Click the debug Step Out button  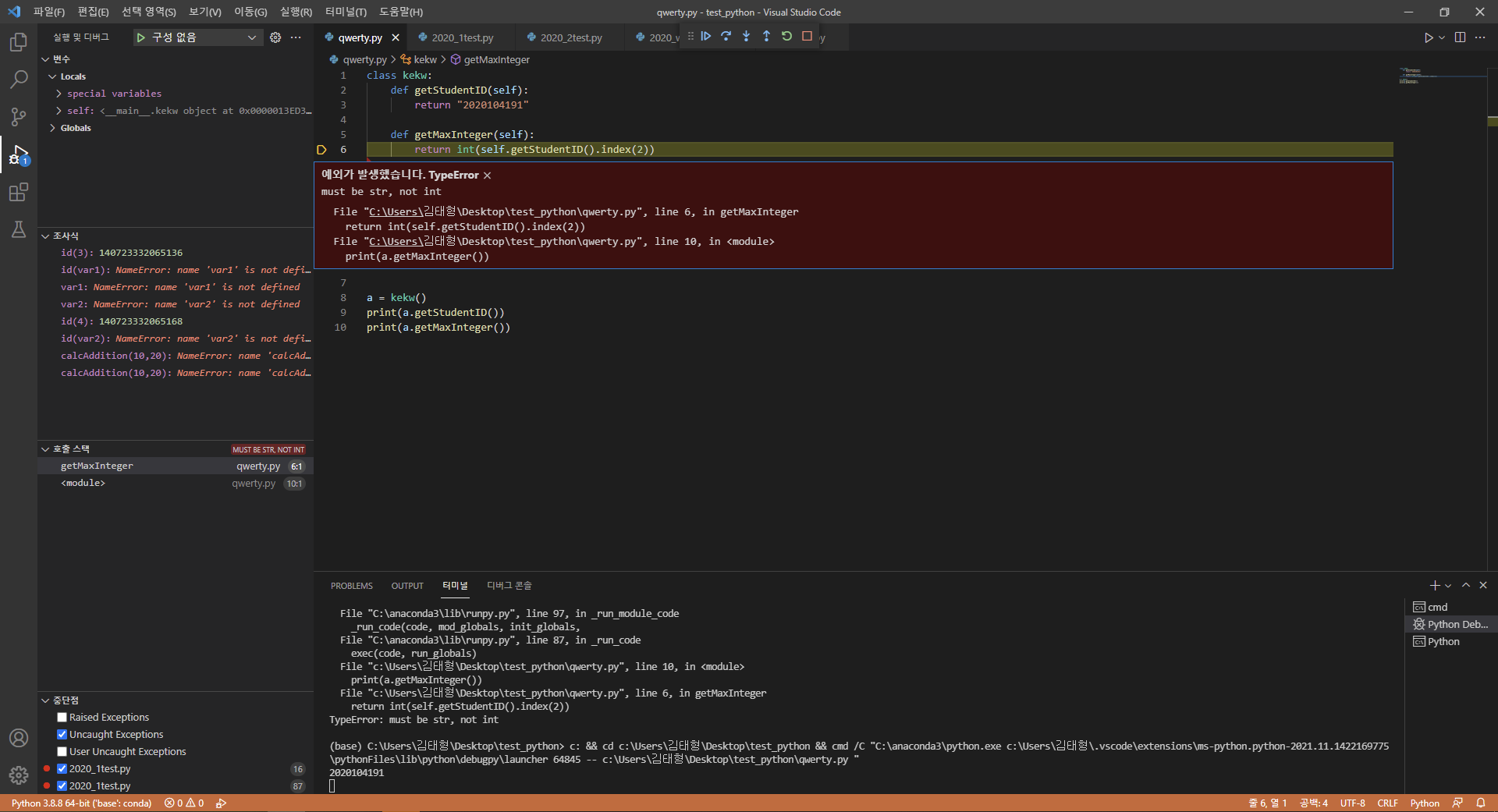point(767,37)
